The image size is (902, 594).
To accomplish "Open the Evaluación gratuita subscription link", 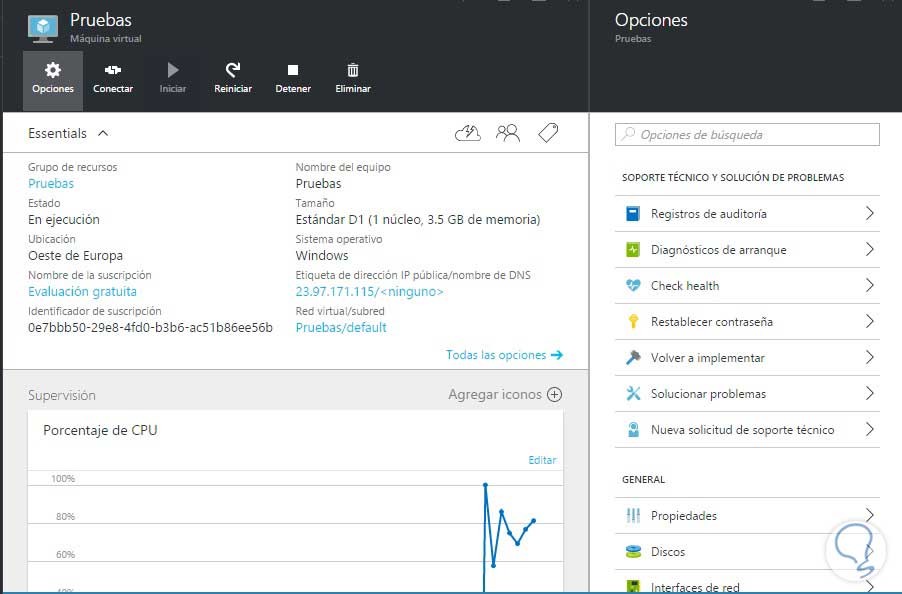I will click(x=82, y=292).
